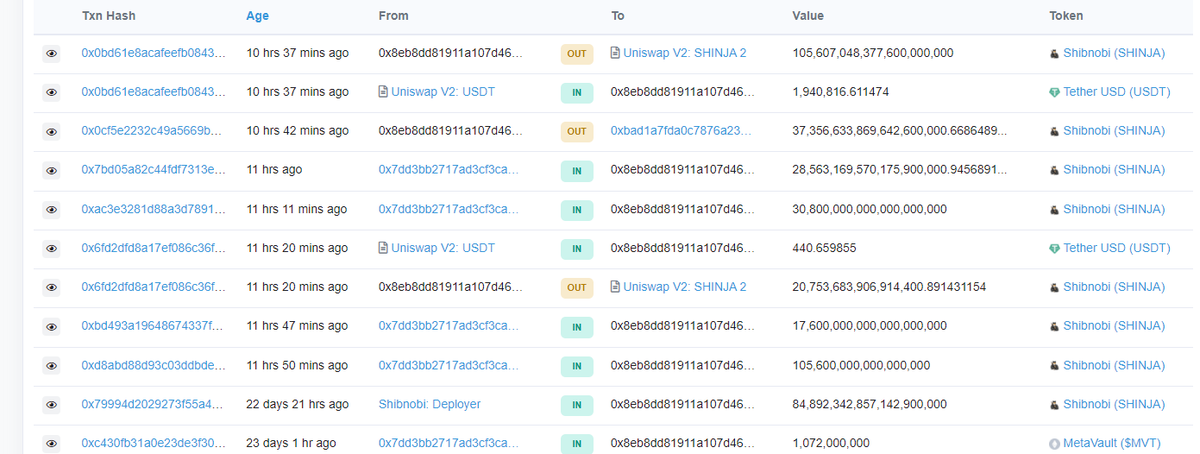The height and width of the screenshot is (454, 1200).
Task: Open Uniswap V2: USDT in 10 hrs 37 row
Action: 443,92
